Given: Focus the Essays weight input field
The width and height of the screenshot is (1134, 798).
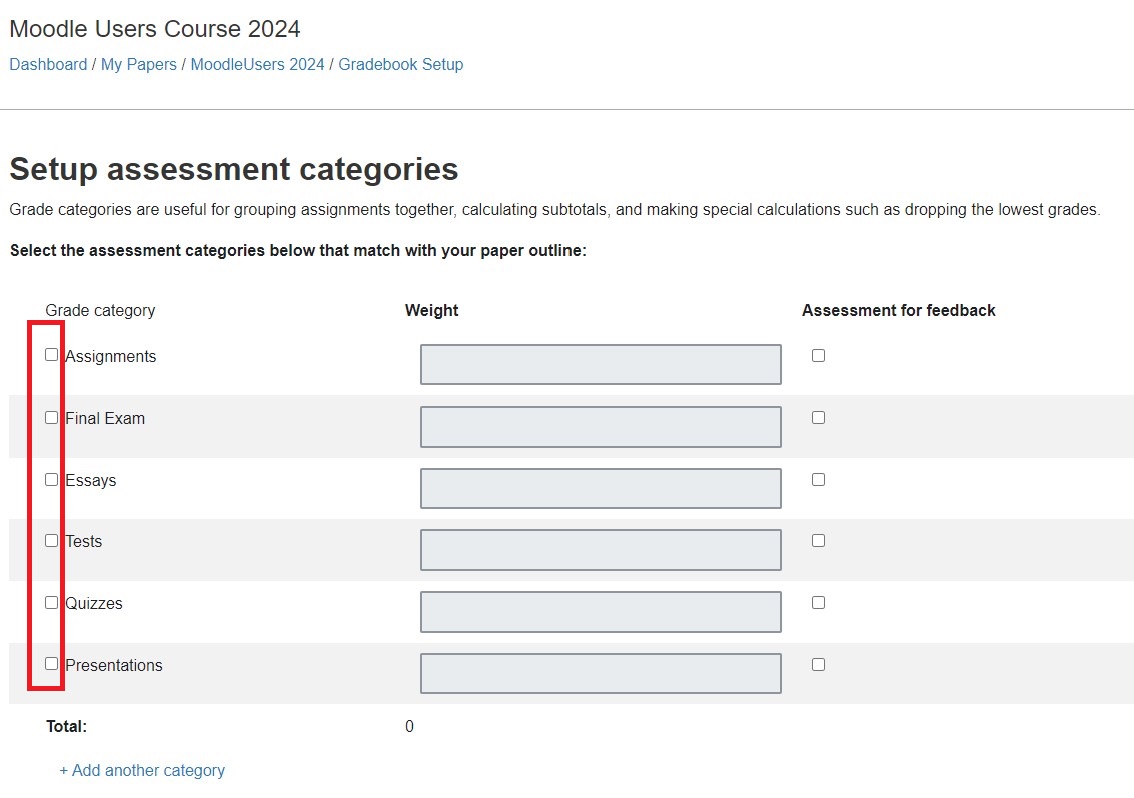Looking at the screenshot, I should 600,488.
